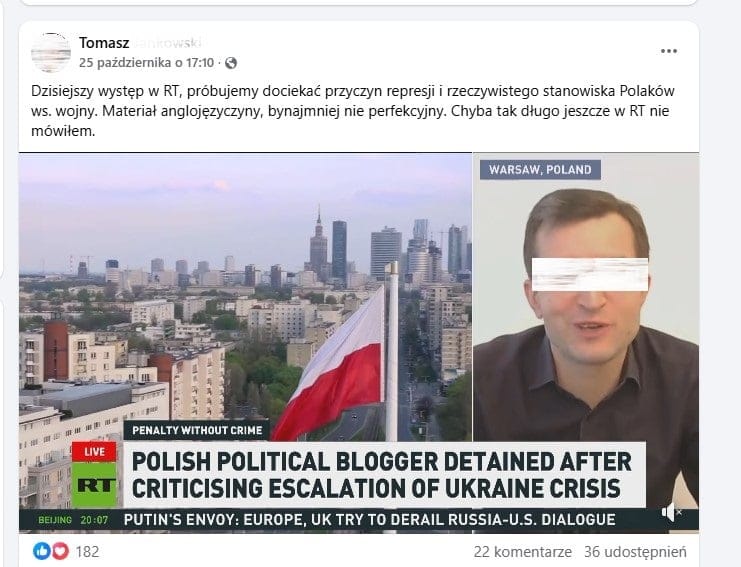Unmute the video with speaker icon
The image size is (741, 567).
point(671,512)
